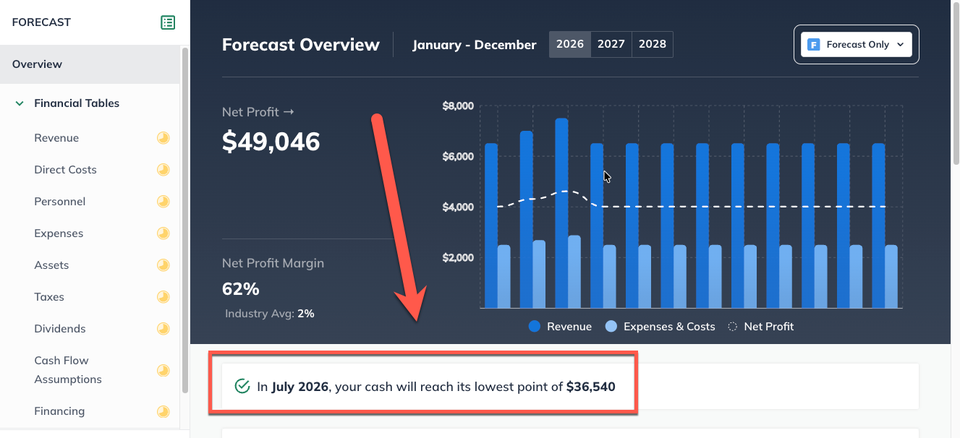This screenshot has height=438, width=960.
Task: Switch to the 2027 year tab
Action: point(611,45)
